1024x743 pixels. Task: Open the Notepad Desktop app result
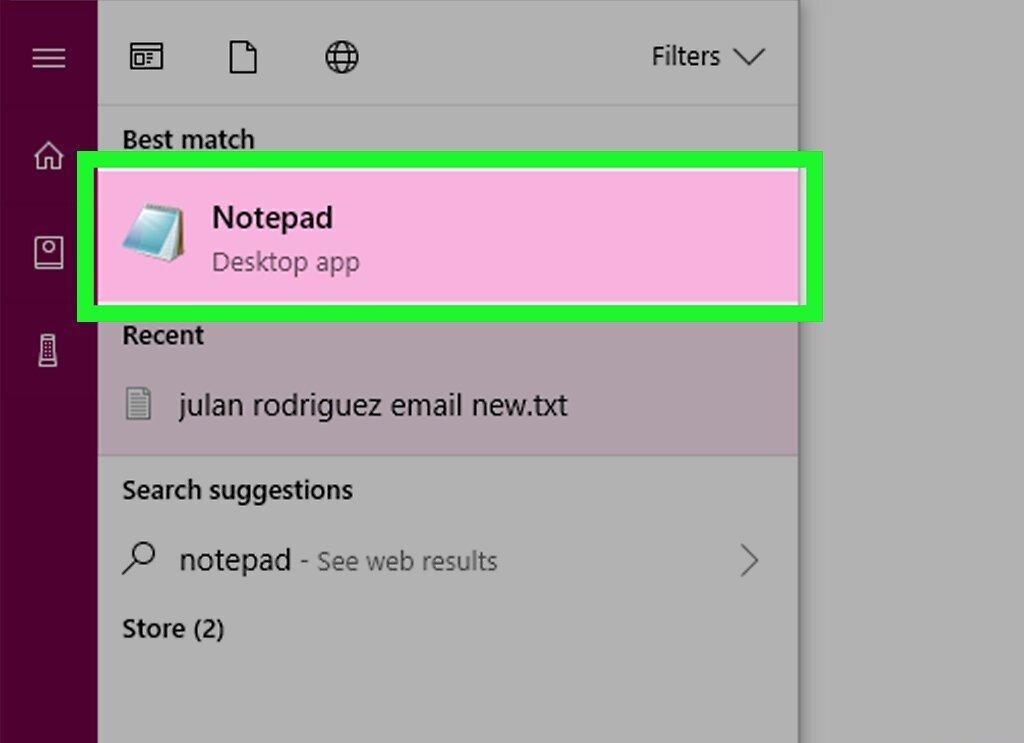click(x=447, y=236)
